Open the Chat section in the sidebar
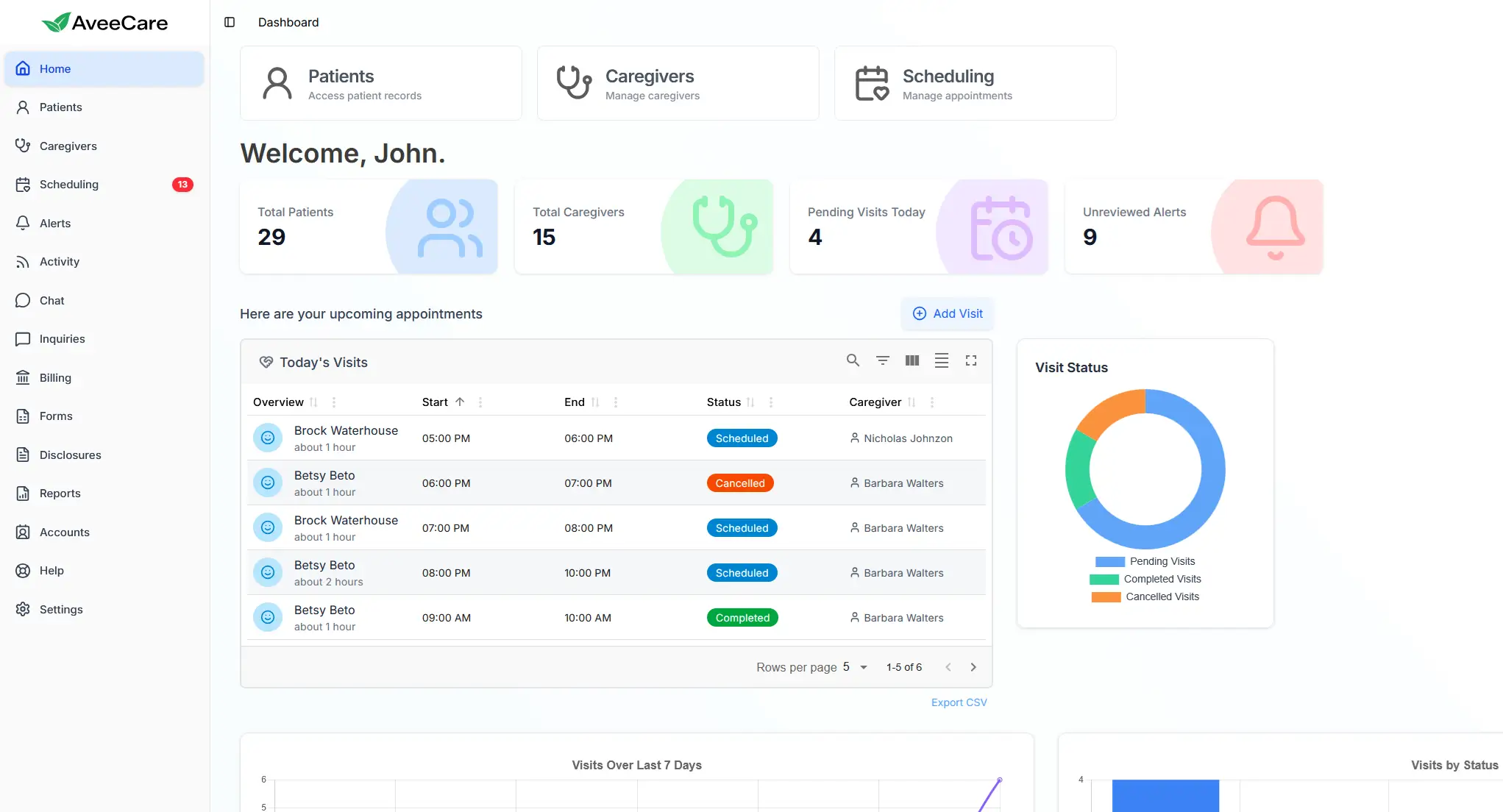The image size is (1503, 812). 51,300
